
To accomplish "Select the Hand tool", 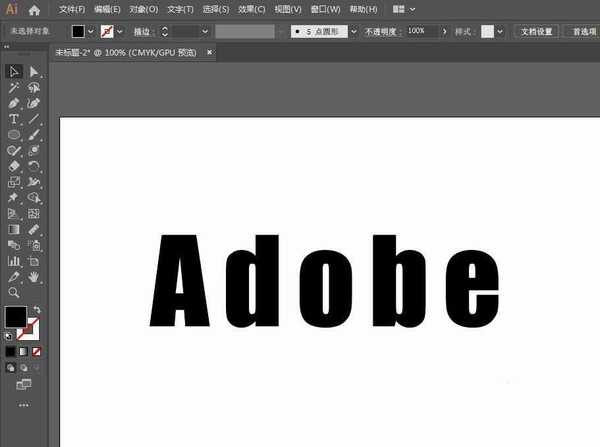I will pyautogui.click(x=34, y=276).
